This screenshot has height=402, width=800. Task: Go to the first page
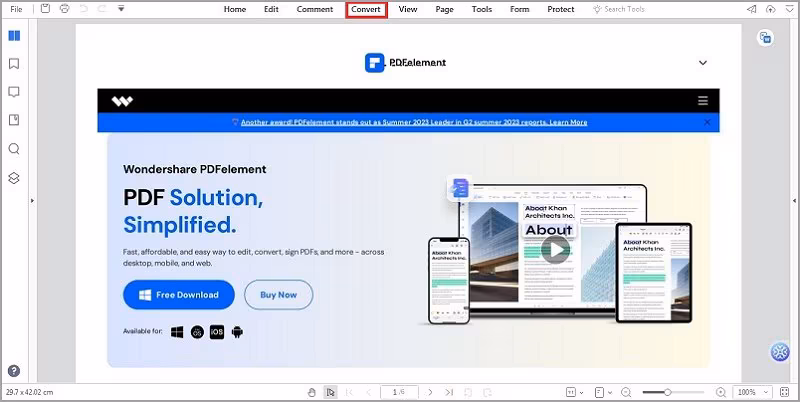(x=349, y=392)
